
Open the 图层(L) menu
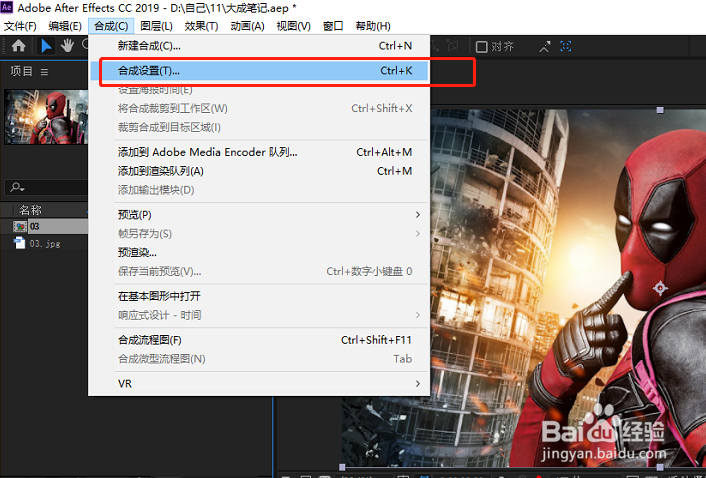click(x=156, y=26)
